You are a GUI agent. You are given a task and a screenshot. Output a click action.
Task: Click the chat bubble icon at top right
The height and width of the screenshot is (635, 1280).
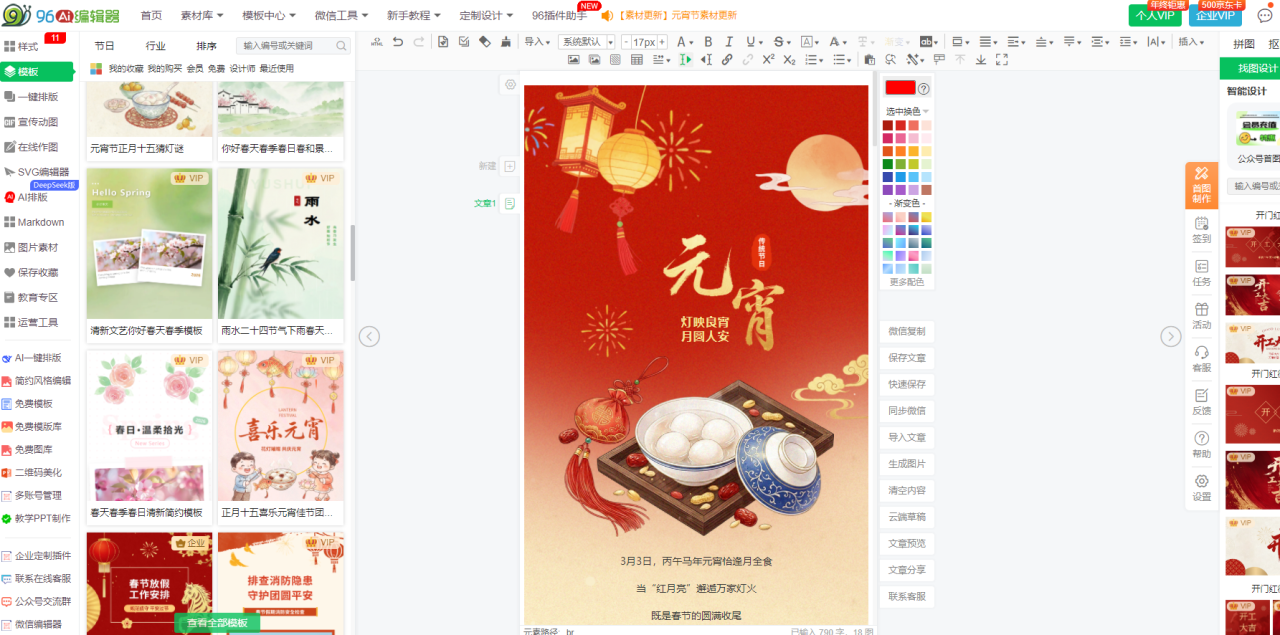click(1264, 15)
